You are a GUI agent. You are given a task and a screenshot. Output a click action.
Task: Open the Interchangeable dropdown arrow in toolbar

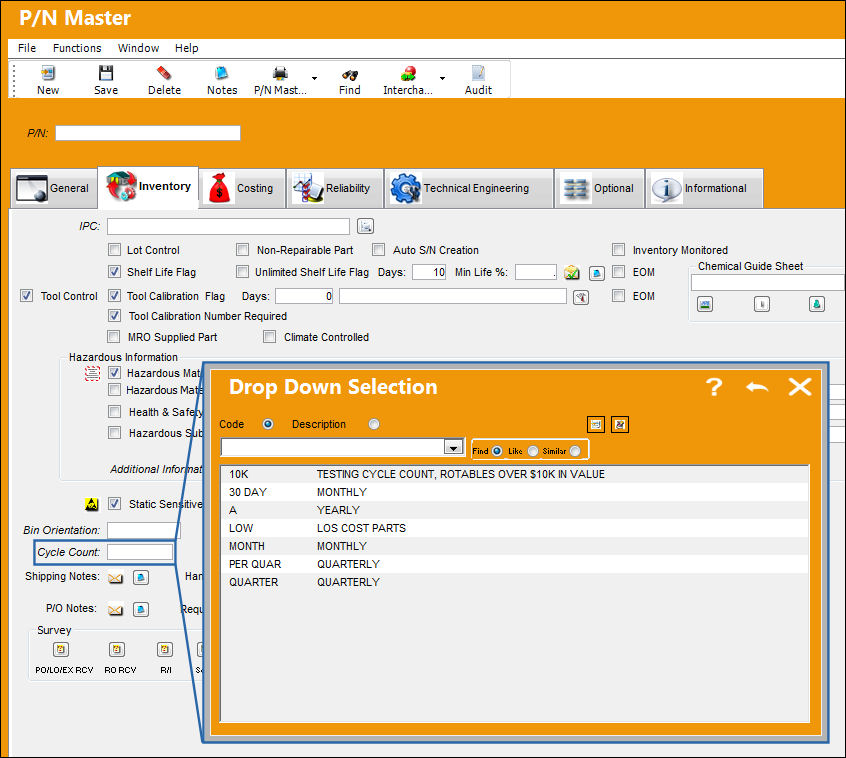(442, 79)
